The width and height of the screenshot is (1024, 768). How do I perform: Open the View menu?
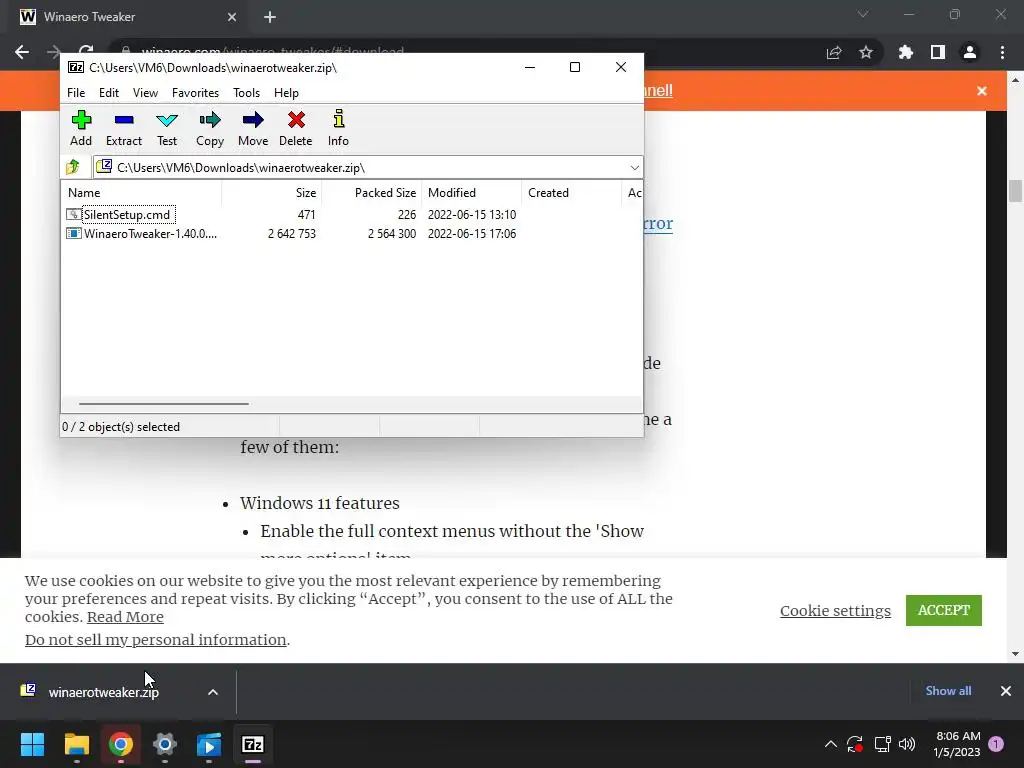[x=145, y=93]
